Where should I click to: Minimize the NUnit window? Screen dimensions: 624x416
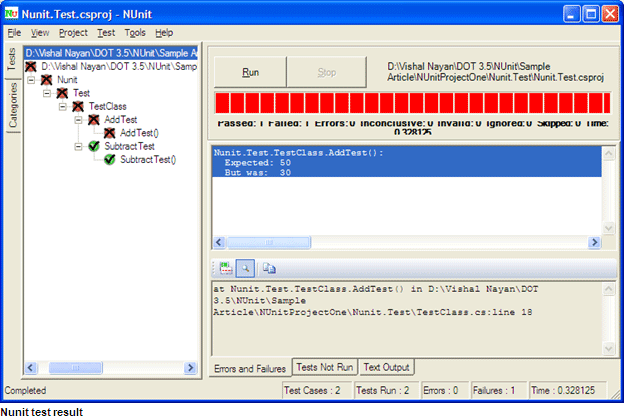pos(571,14)
